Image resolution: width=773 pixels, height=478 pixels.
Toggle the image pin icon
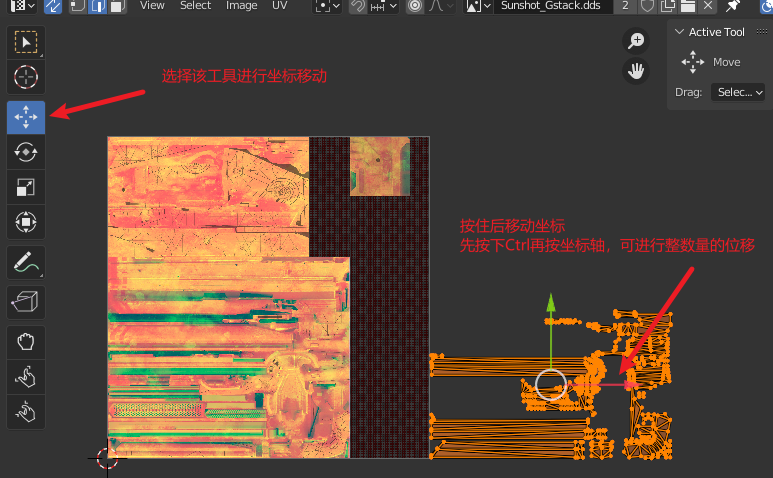pyautogui.click(x=733, y=6)
